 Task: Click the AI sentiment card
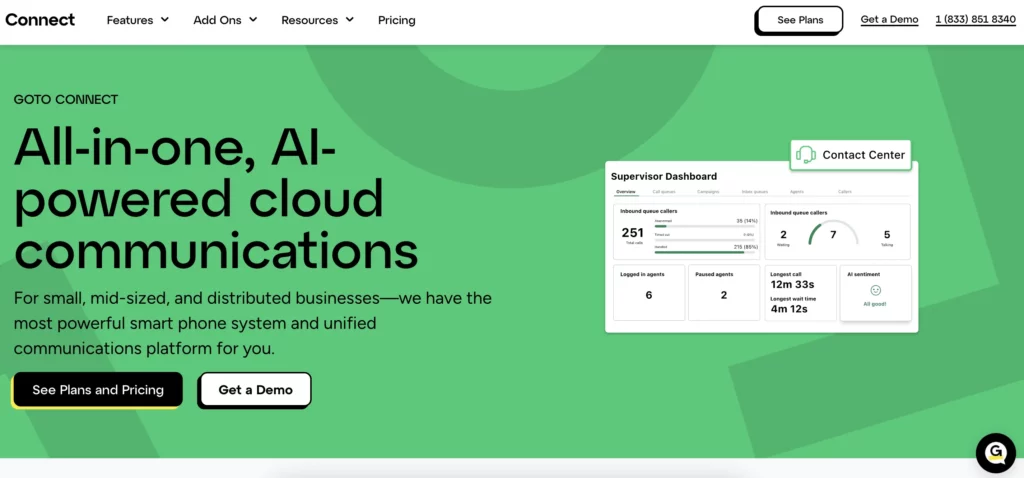point(876,293)
